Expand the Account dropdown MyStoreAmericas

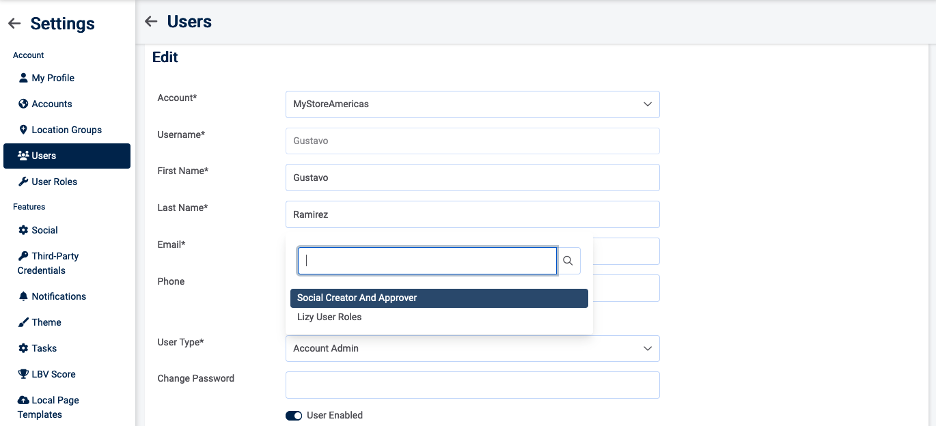click(x=472, y=104)
